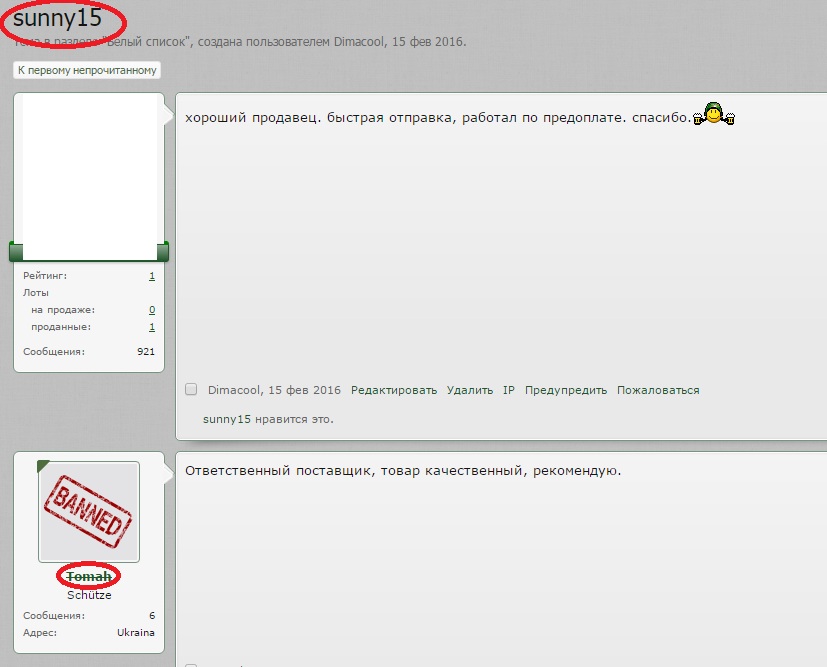Click text 'Ответственный поставщик, товар качественный'
827x667 pixels.
pos(353,471)
